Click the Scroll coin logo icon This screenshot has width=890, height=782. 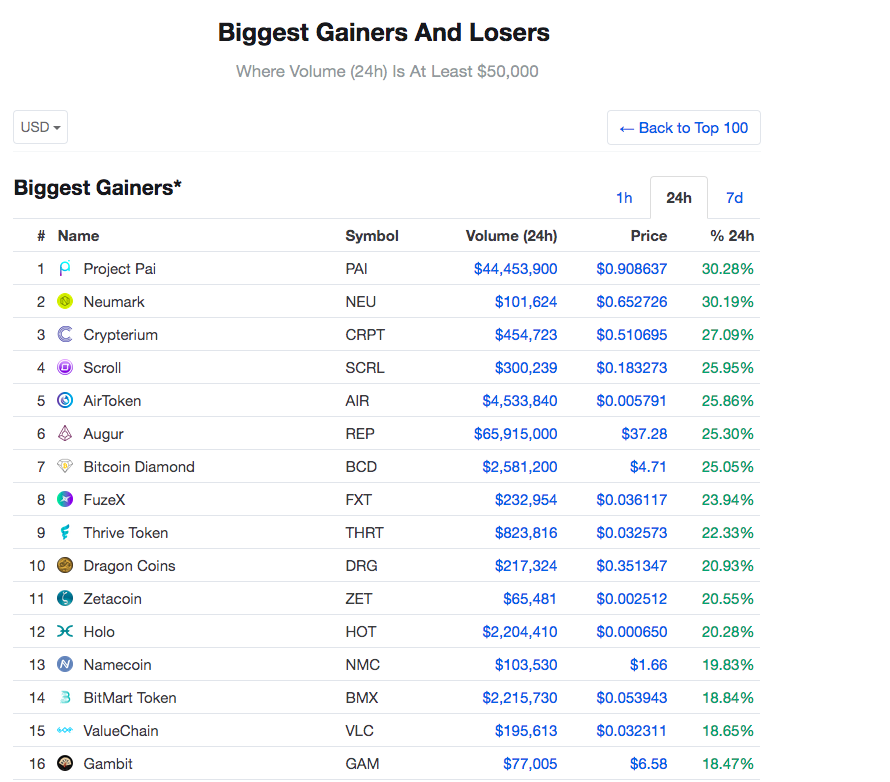click(x=65, y=367)
